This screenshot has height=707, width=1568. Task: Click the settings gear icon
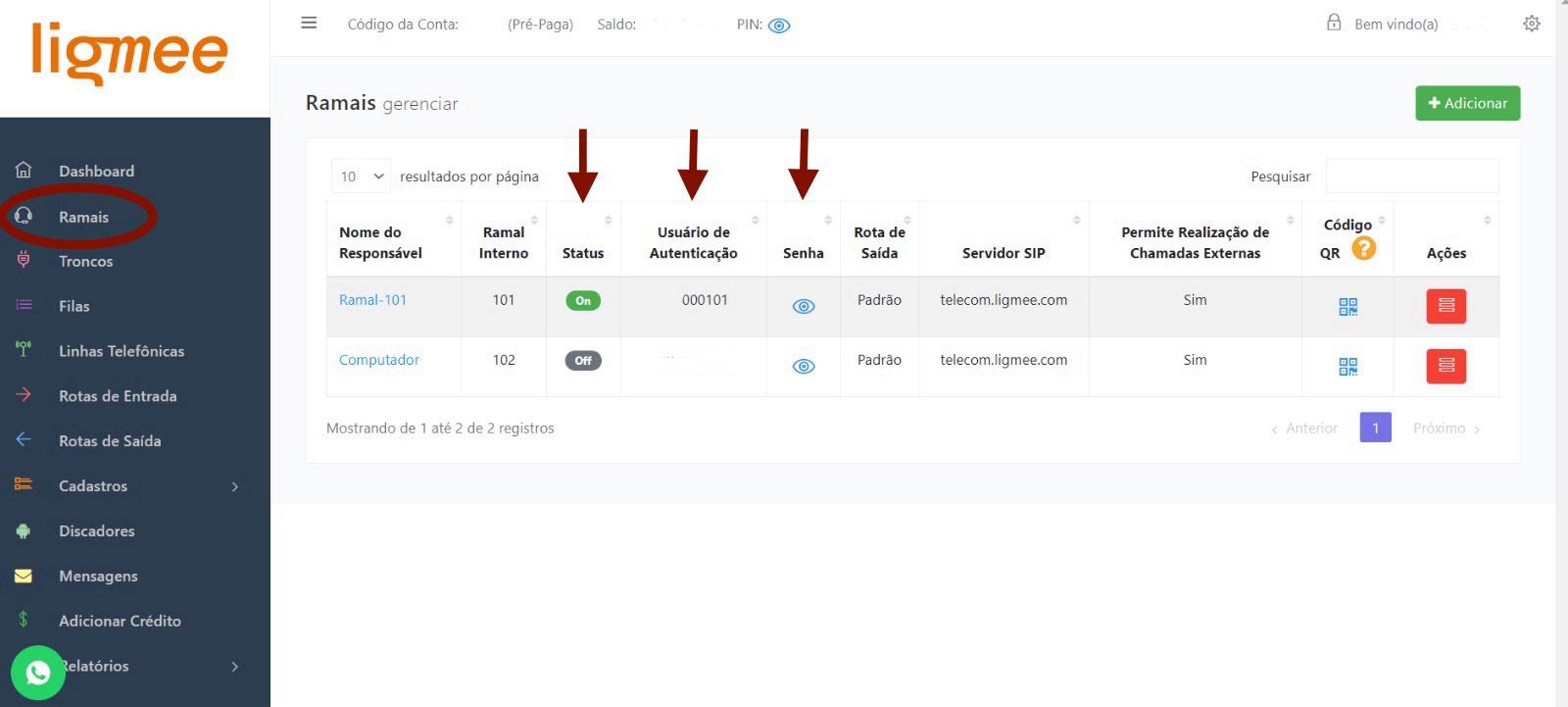tap(1531, 24)
